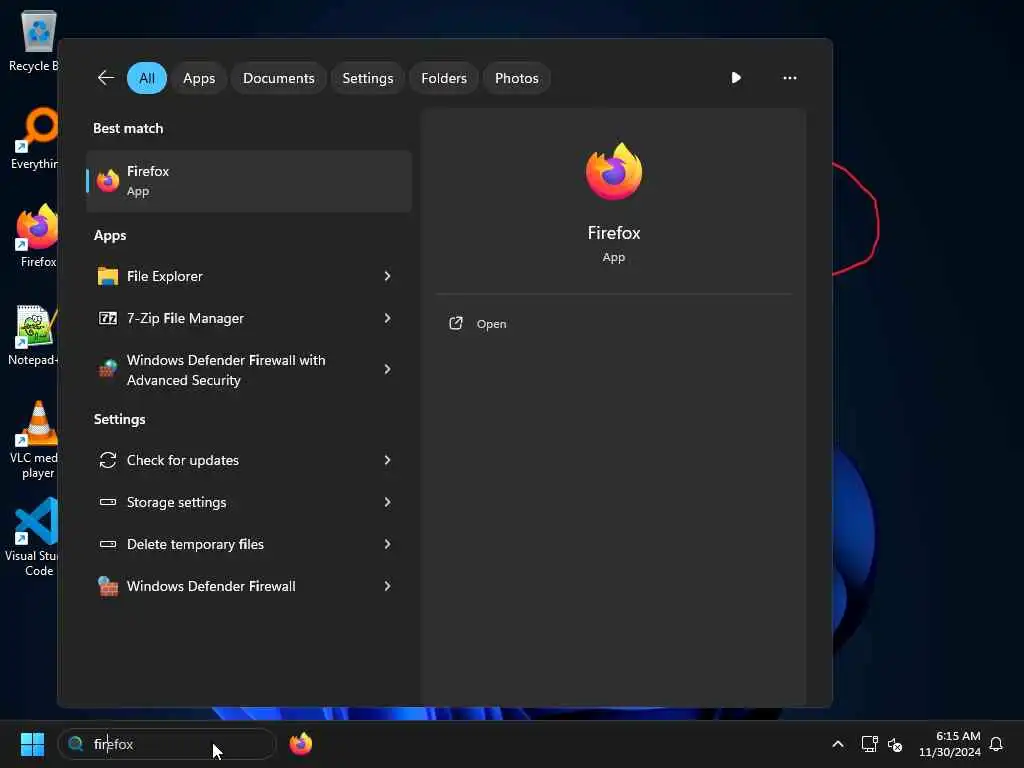1024x768 pixels.
Task: Expand Delete temporary files chevron
Action: pyautogui.click(x=387, y=544)
